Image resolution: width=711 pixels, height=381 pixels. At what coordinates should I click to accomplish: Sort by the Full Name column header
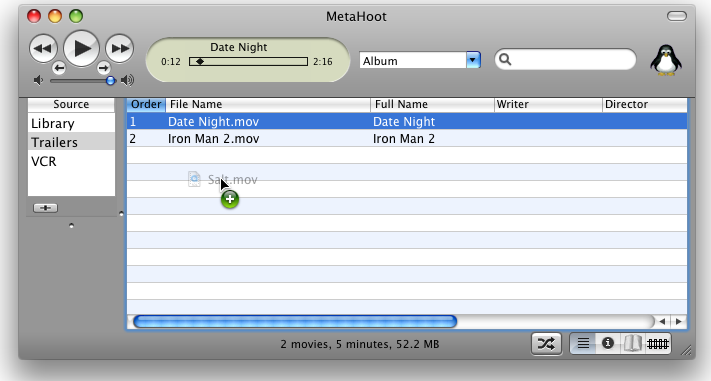(x=432, y=104)
